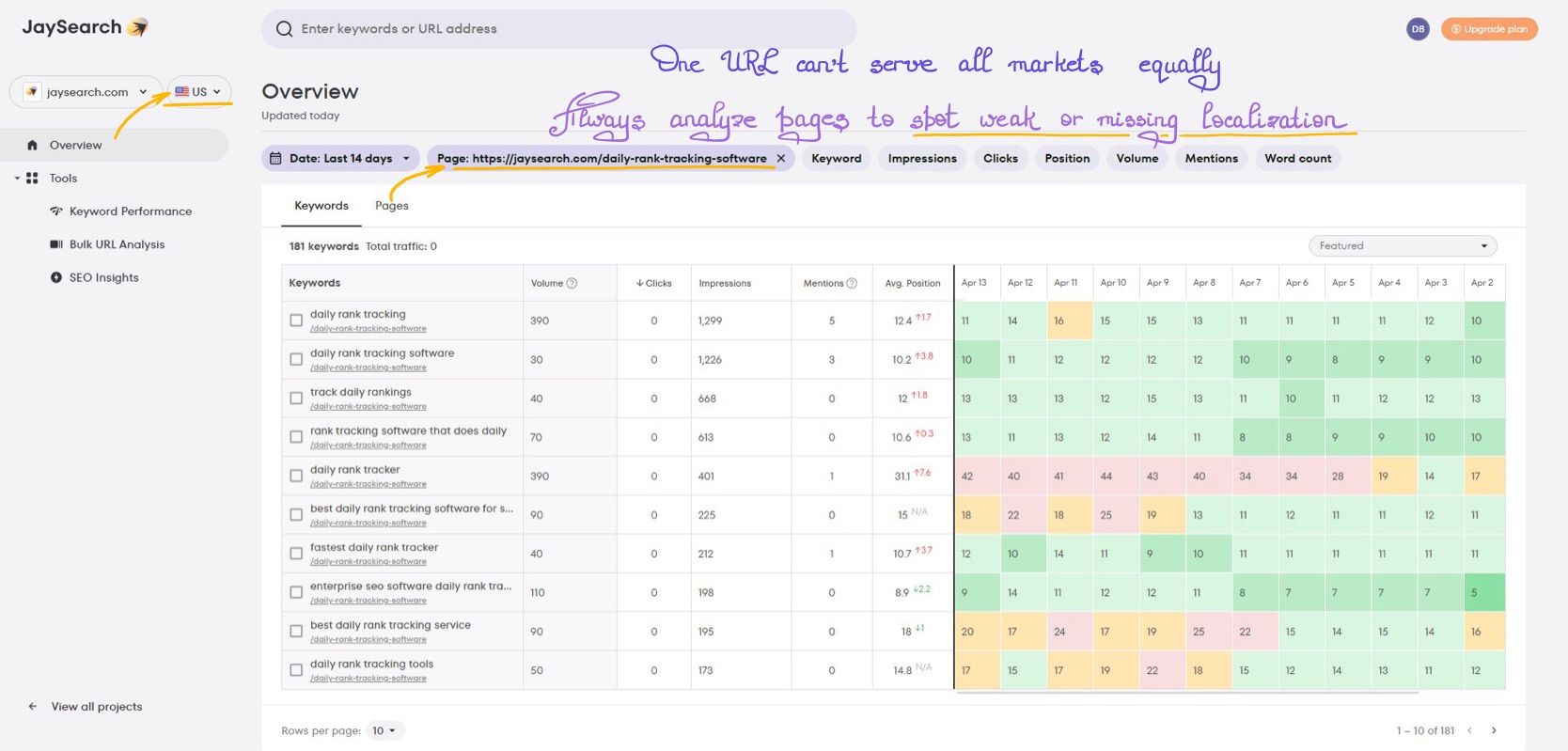Tick 'rank tracking software that does daily' checkbox
1568x751 pixels.
tap(296, 437)
